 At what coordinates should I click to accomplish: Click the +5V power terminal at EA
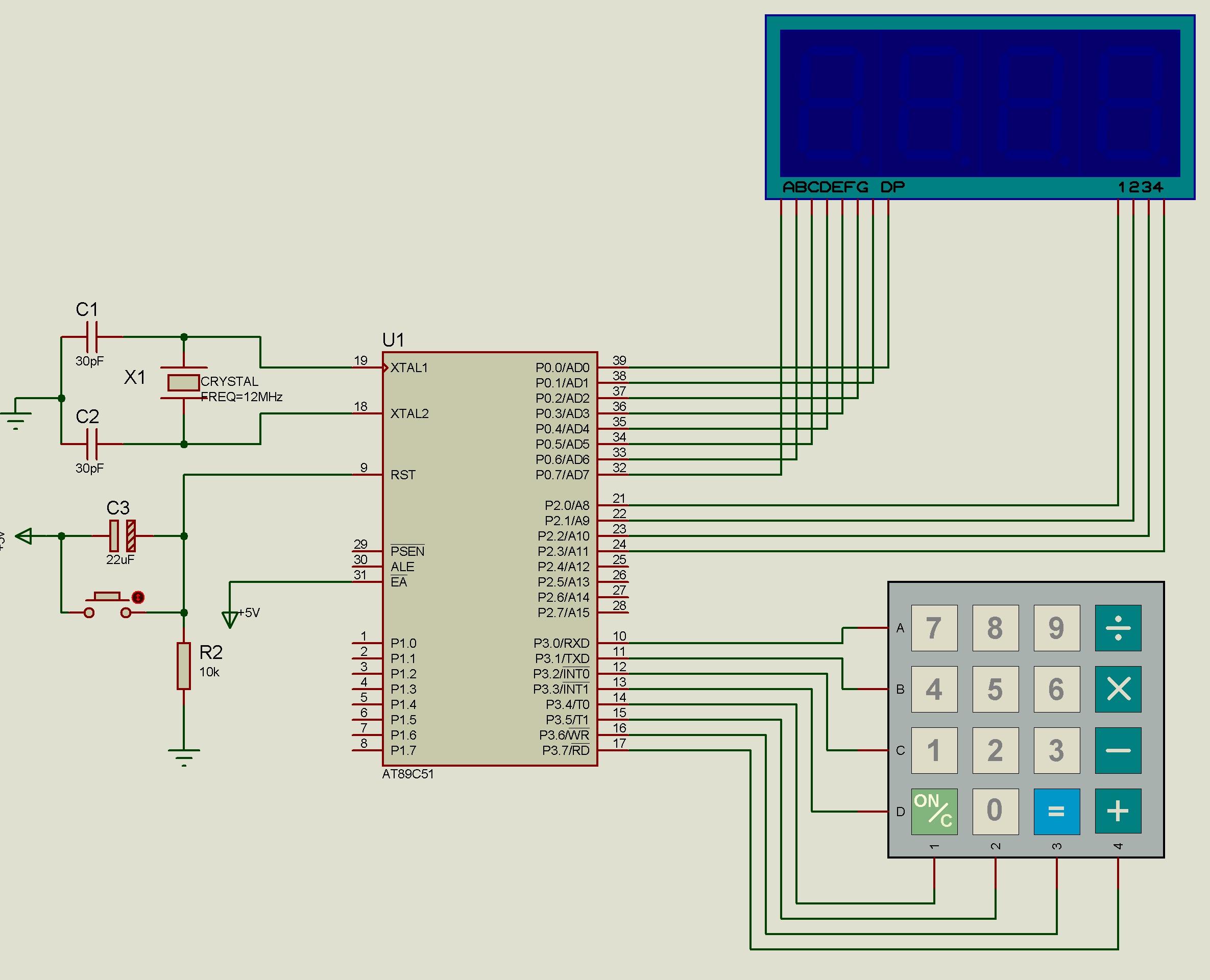[x=230, y=619]
